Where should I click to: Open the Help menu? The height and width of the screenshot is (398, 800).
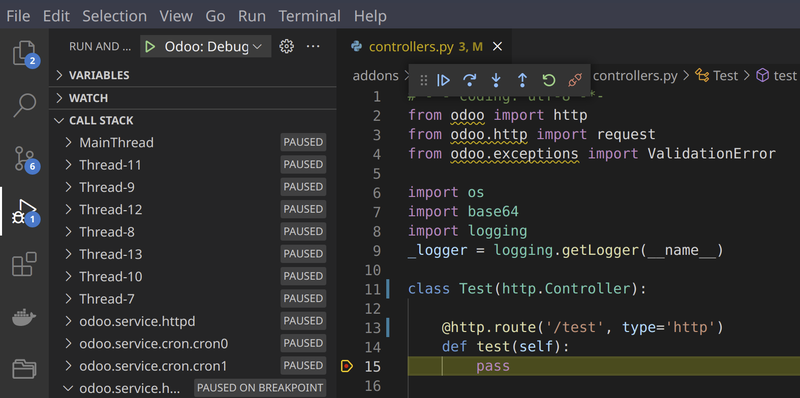(x=370, y=16)
